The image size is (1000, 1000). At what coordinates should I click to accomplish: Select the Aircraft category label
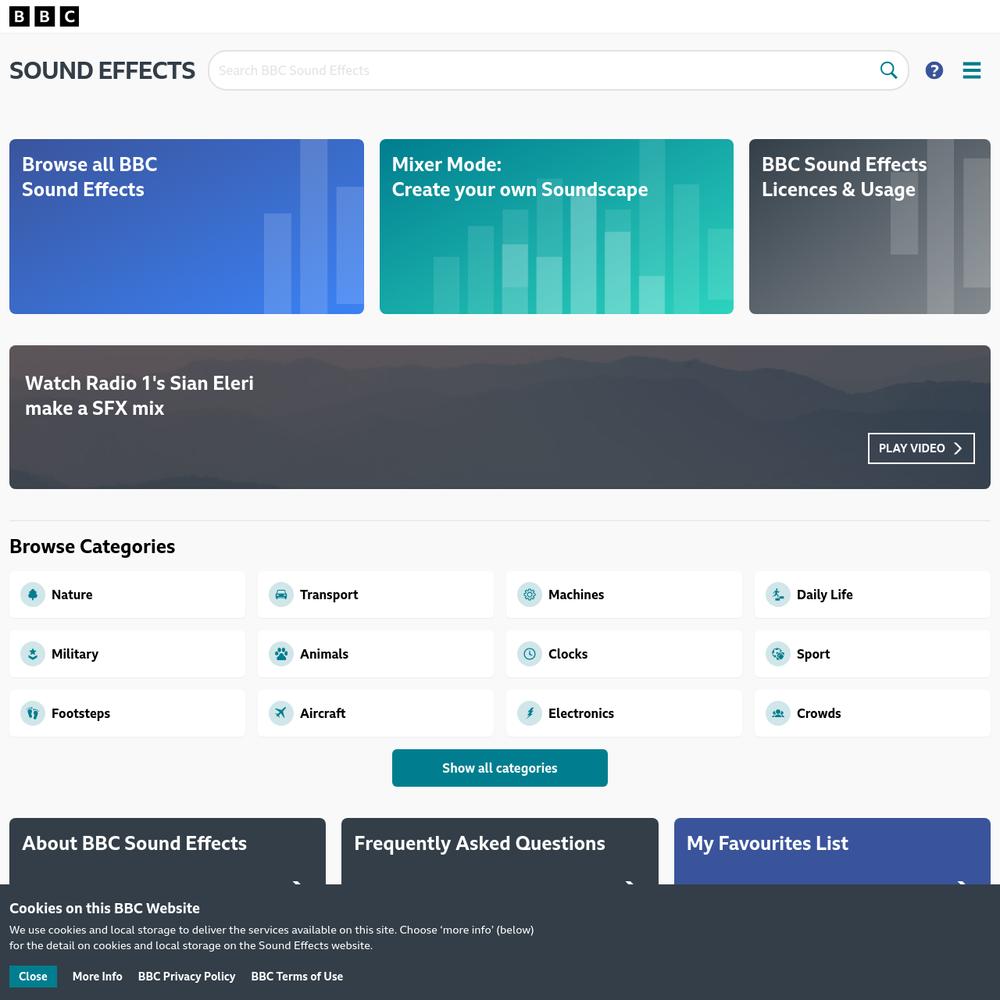coord(323,713)
